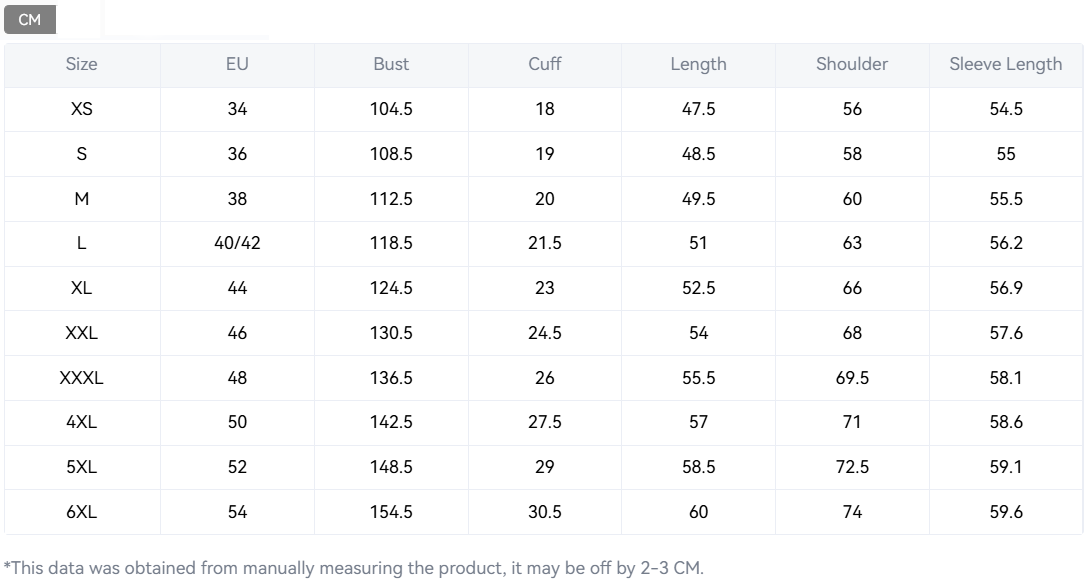Click the length value 49.5 cell
The image size is (1092, 583).
point(698,199)
